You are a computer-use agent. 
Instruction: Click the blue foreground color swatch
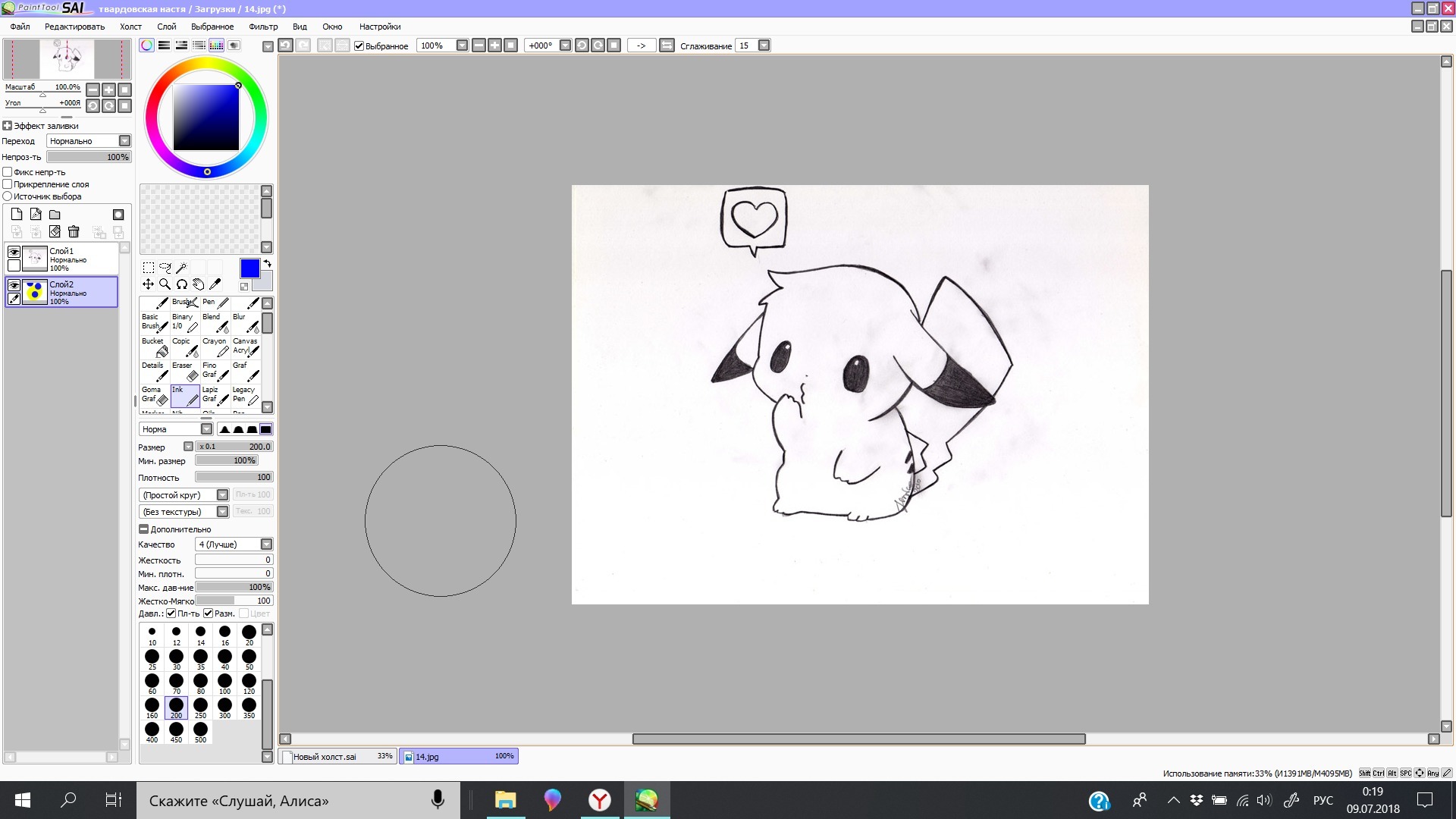coord(249,268)
